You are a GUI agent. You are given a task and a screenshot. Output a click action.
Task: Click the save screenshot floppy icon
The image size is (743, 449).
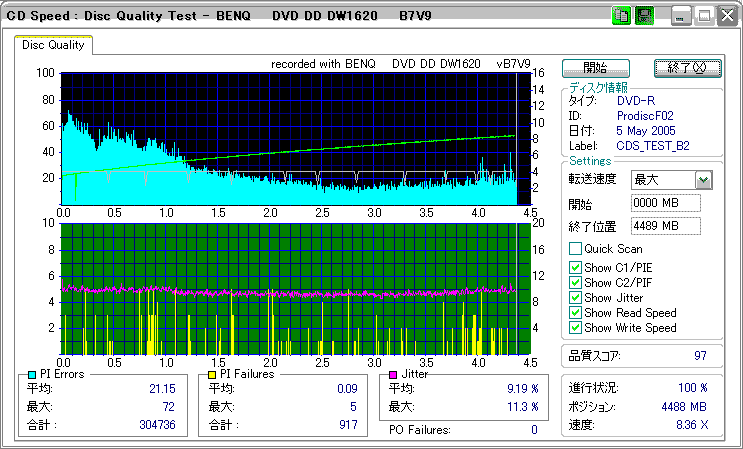coord(644,16)
